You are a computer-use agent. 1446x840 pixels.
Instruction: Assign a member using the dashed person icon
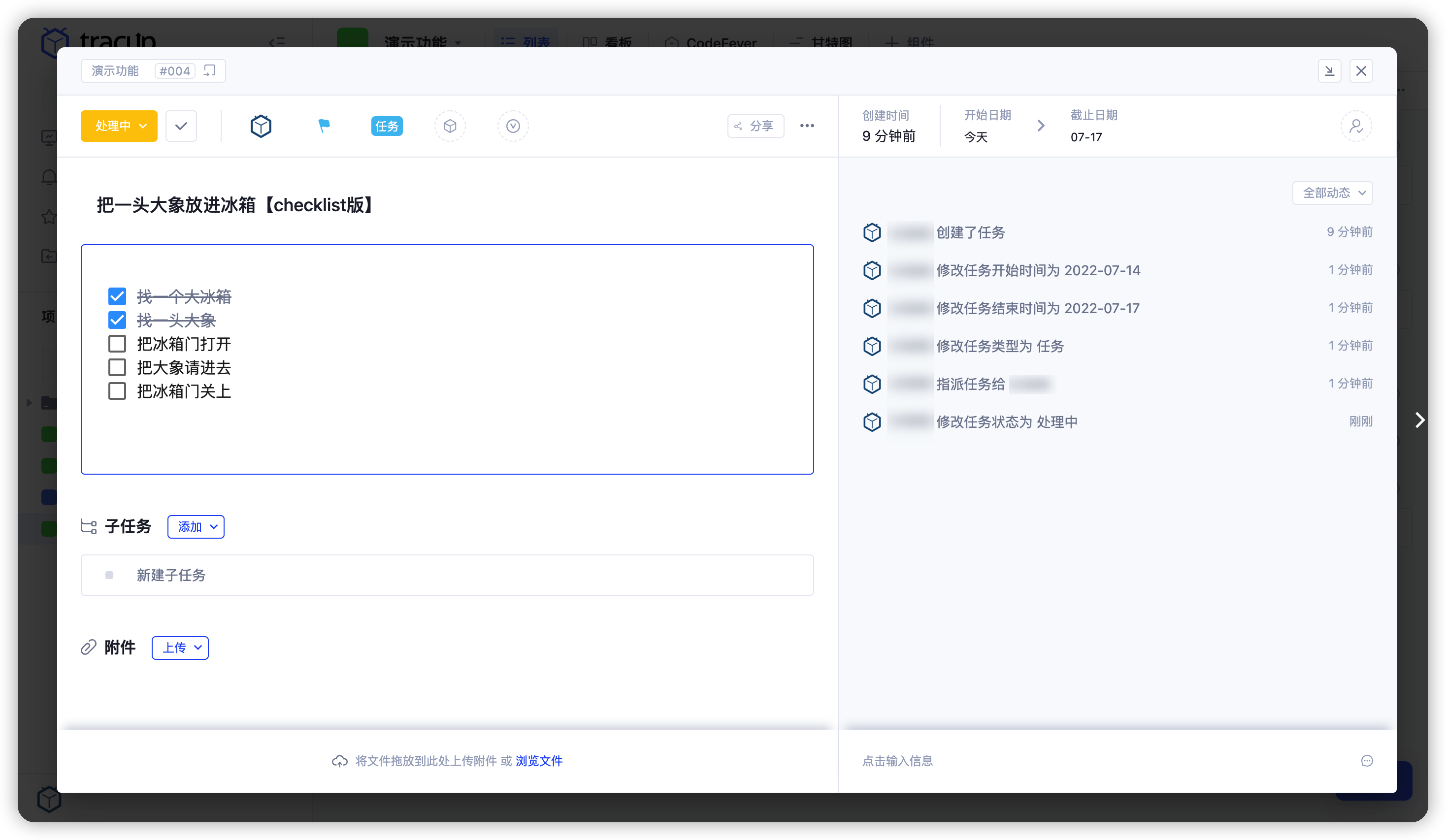coord(1356,126)
